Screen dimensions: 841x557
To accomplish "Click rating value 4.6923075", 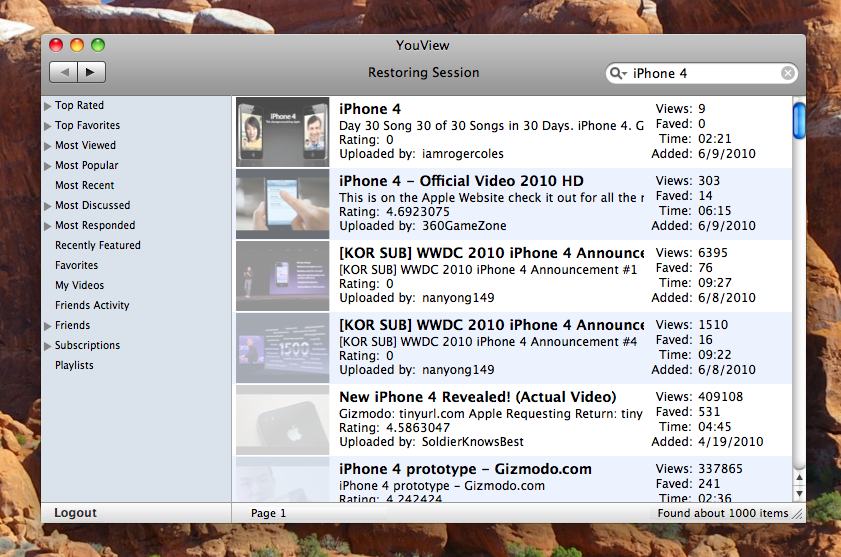I will coord(418,212).
